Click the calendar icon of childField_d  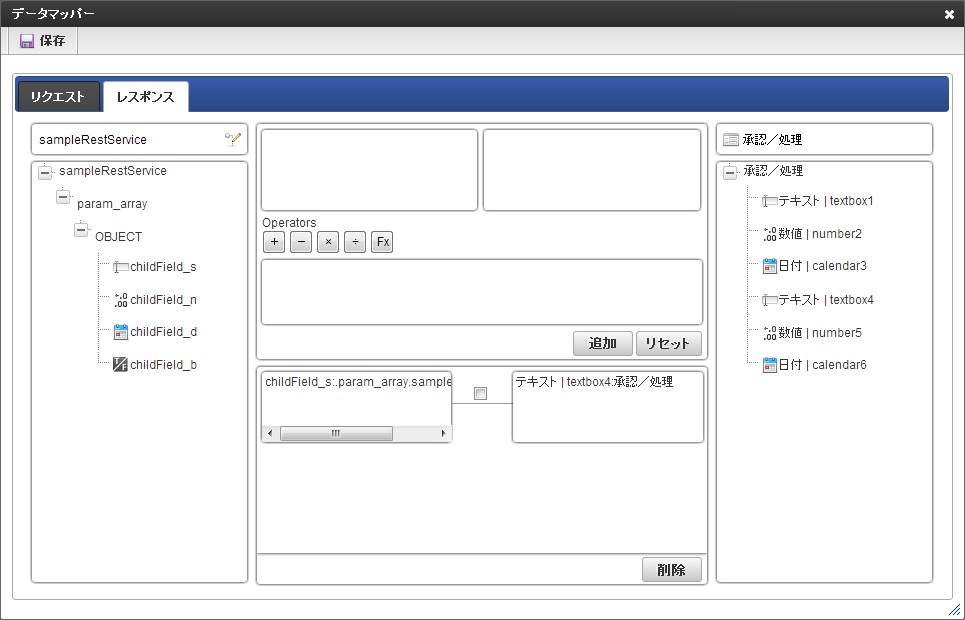click(121, 332)
